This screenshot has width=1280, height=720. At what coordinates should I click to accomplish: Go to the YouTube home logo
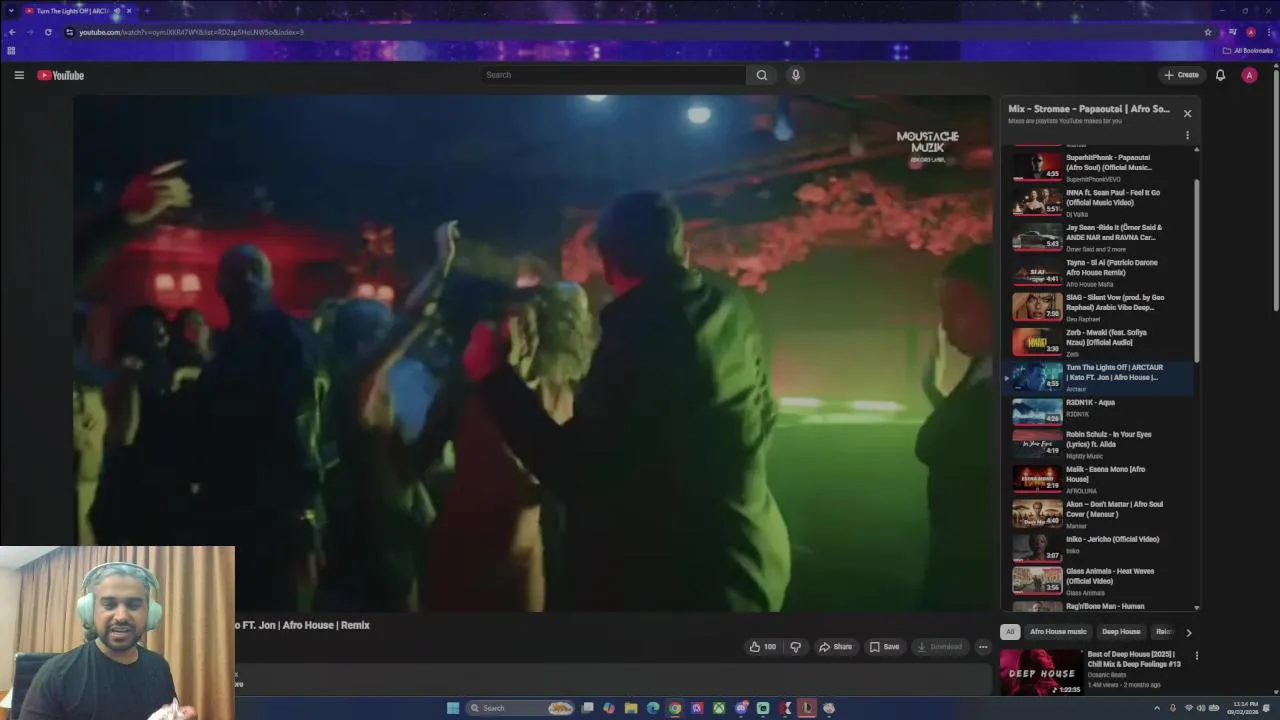[x=61, y=75]
